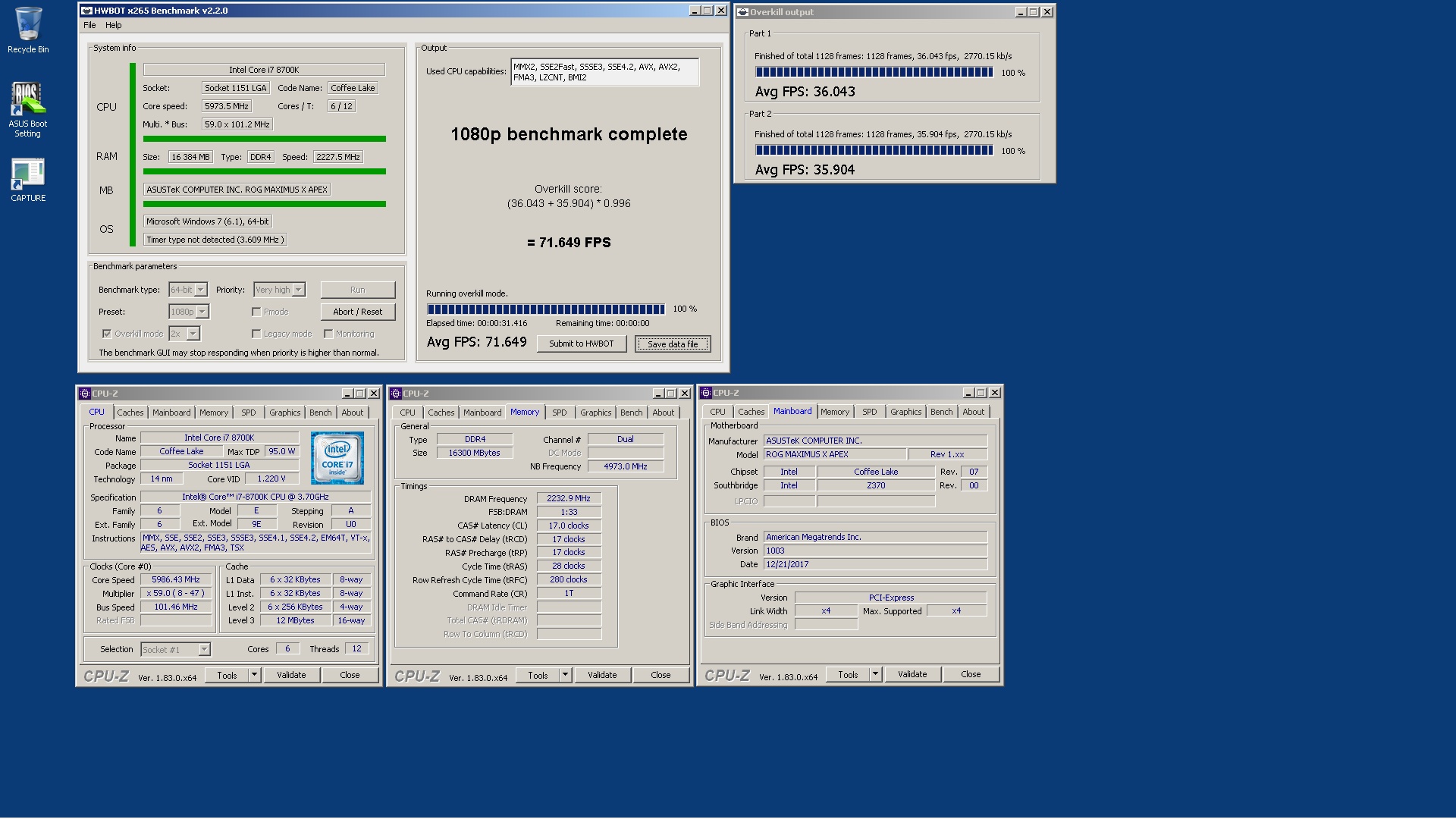Click the '= 71.649 FPS' score text

[569, 243]
